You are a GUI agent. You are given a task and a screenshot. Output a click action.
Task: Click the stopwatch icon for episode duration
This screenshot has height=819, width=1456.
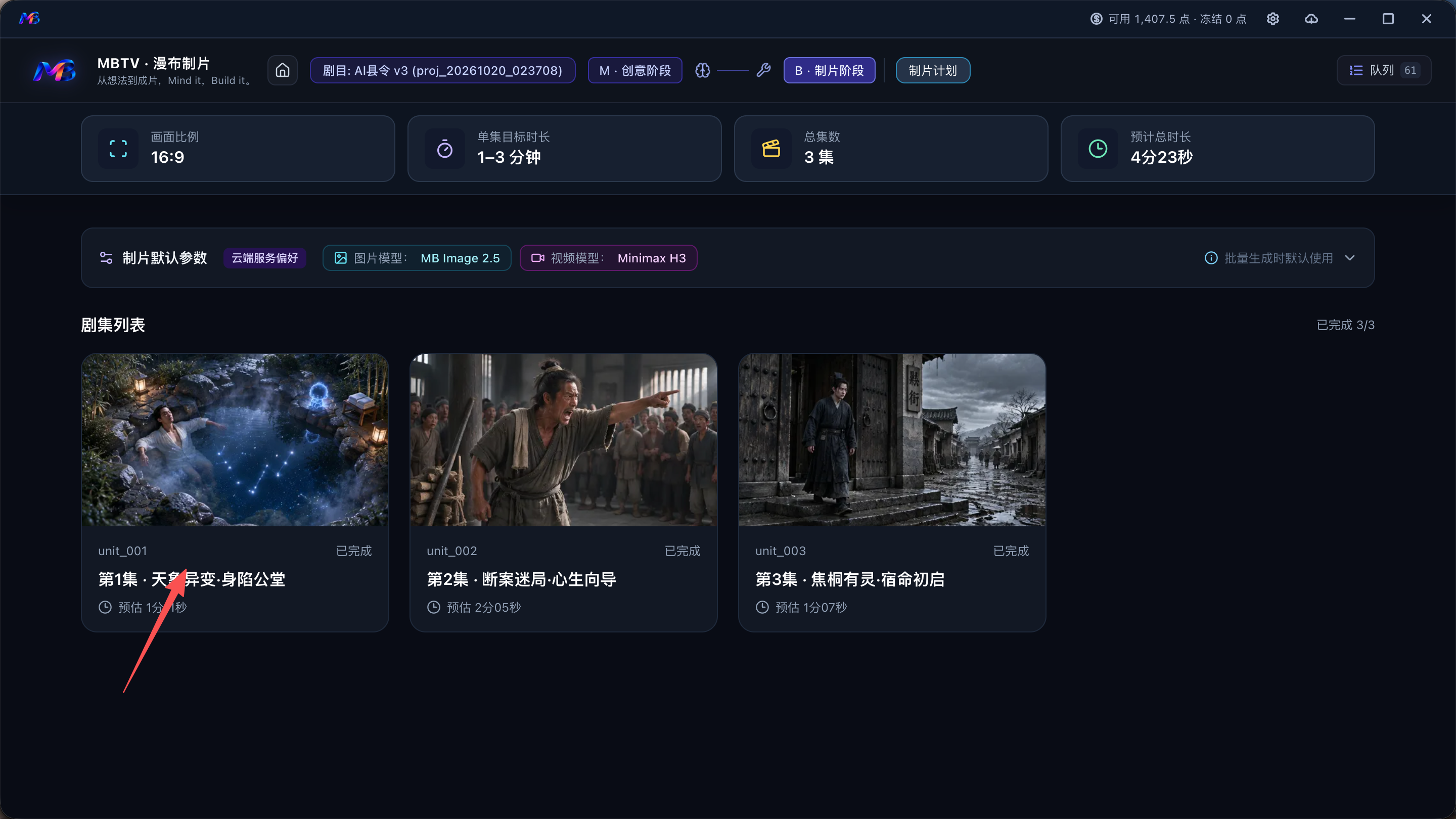tap(445, 149)
